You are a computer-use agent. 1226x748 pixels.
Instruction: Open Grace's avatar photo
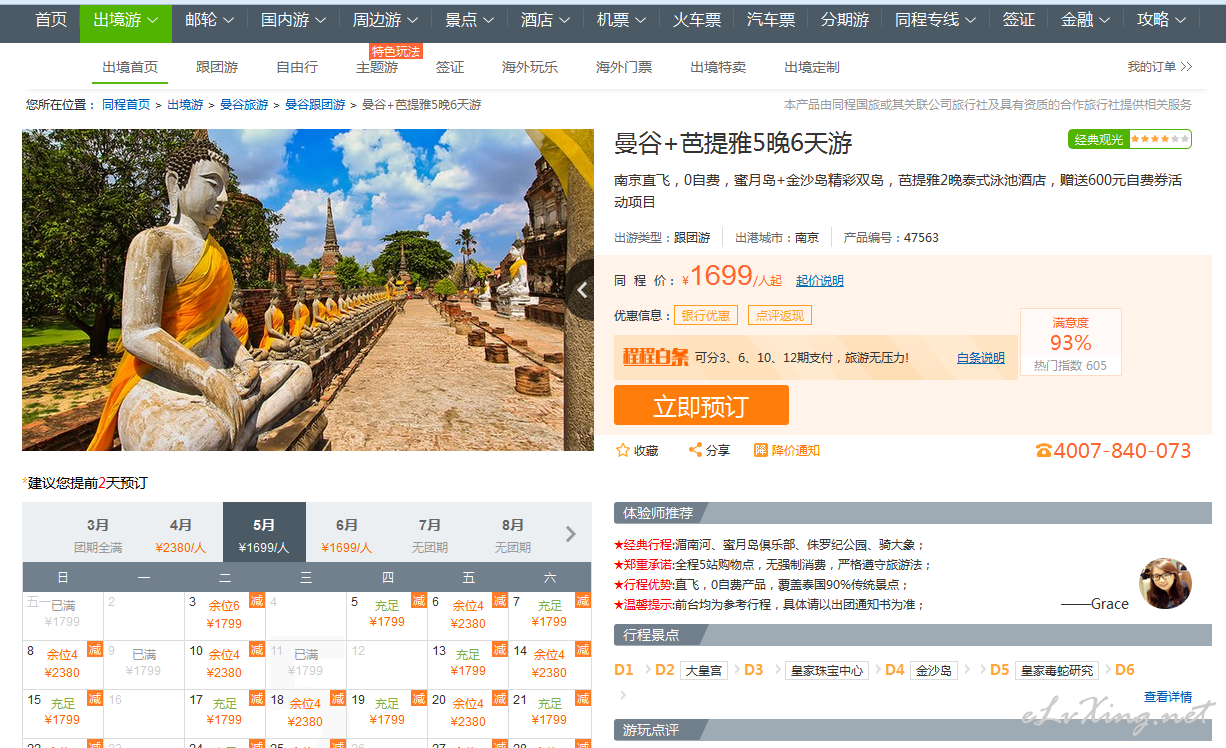pyautogui.click(x=1165, y=584)
